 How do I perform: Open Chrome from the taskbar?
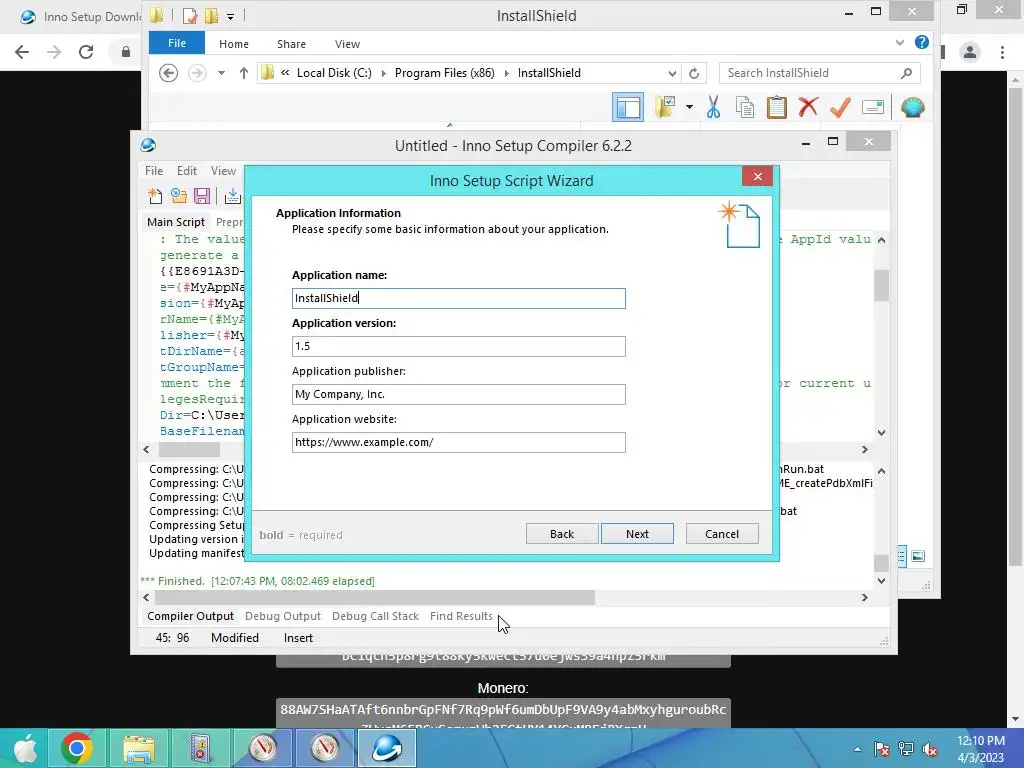[76, 748]
